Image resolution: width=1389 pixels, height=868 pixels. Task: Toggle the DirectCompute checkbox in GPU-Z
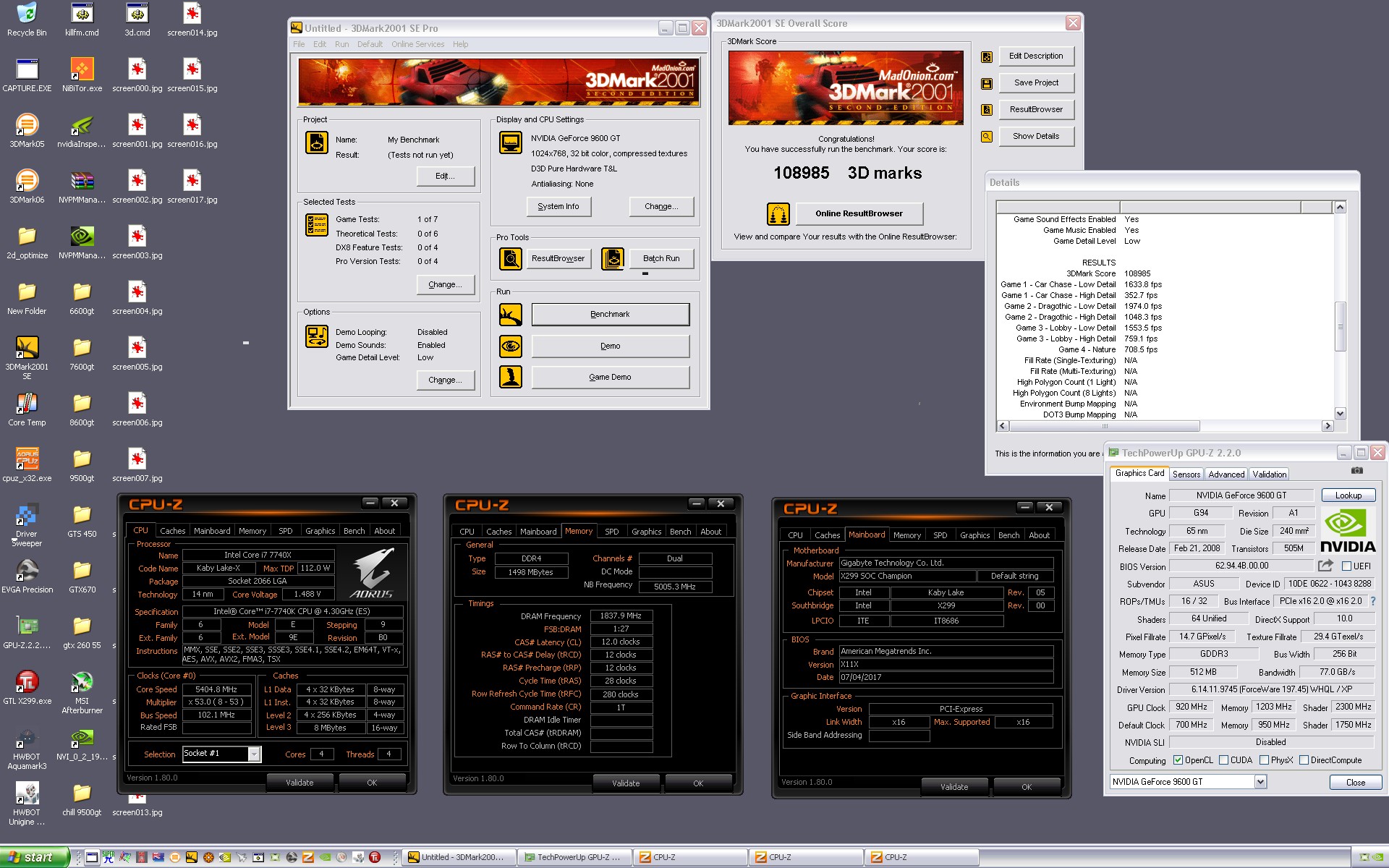(x=1304, y=760)
